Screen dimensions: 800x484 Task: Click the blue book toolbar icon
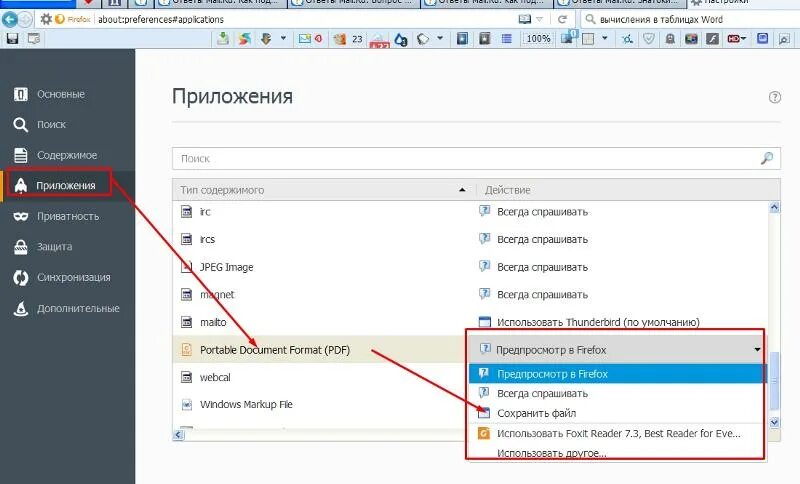coord(462,39)
